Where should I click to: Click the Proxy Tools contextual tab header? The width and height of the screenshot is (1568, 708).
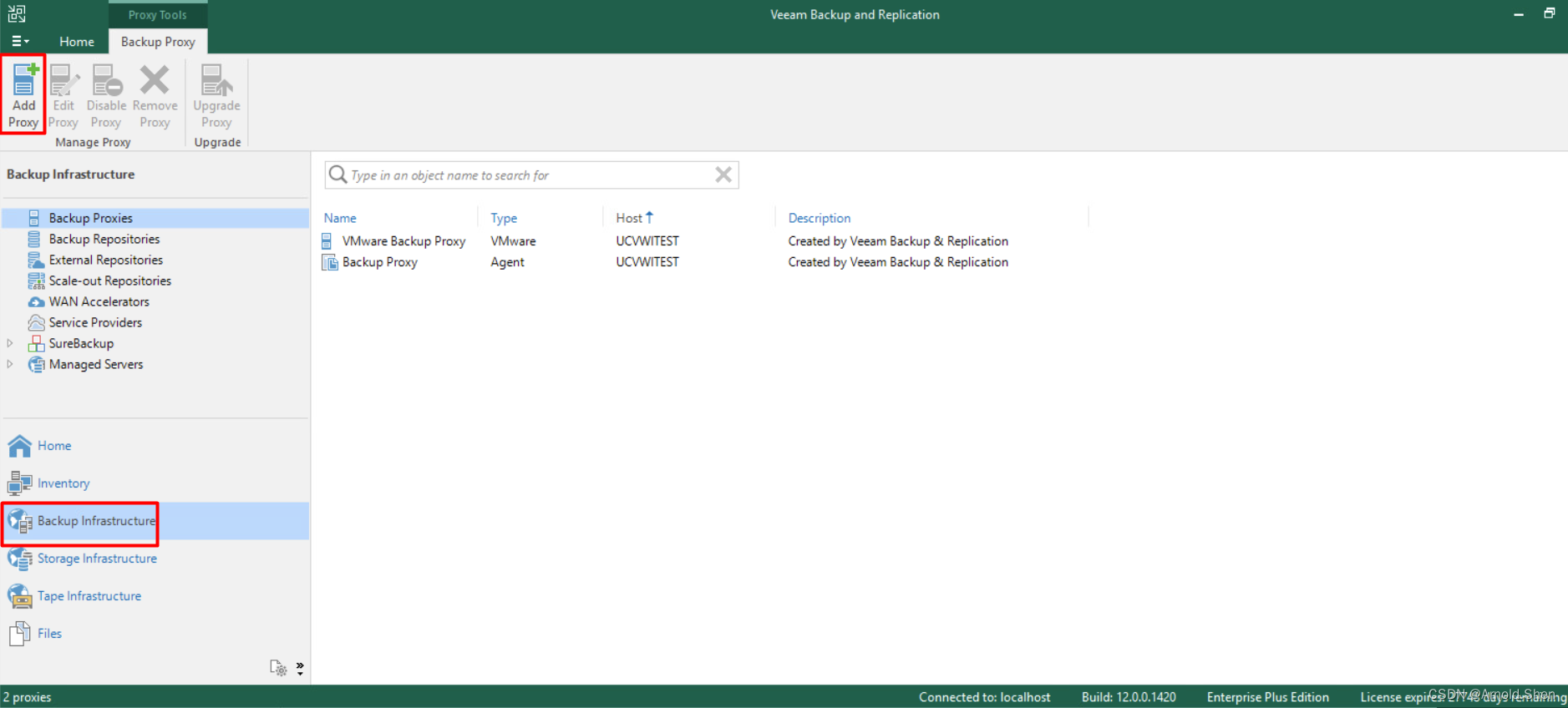coord(157,14)
